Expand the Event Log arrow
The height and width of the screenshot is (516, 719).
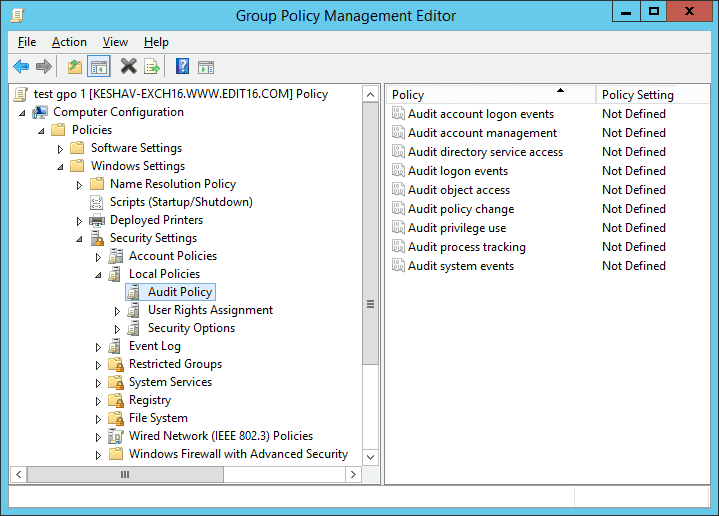(98, 347)
